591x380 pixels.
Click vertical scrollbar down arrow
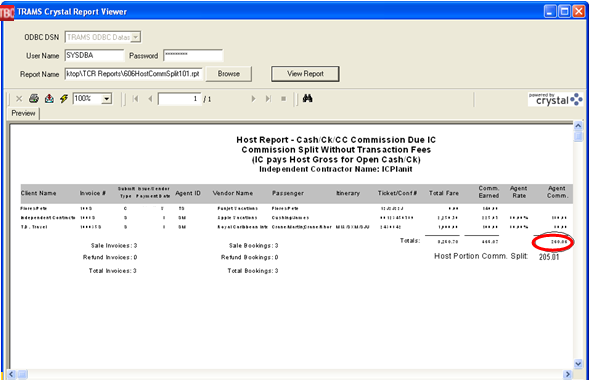[x=578, y=363]
